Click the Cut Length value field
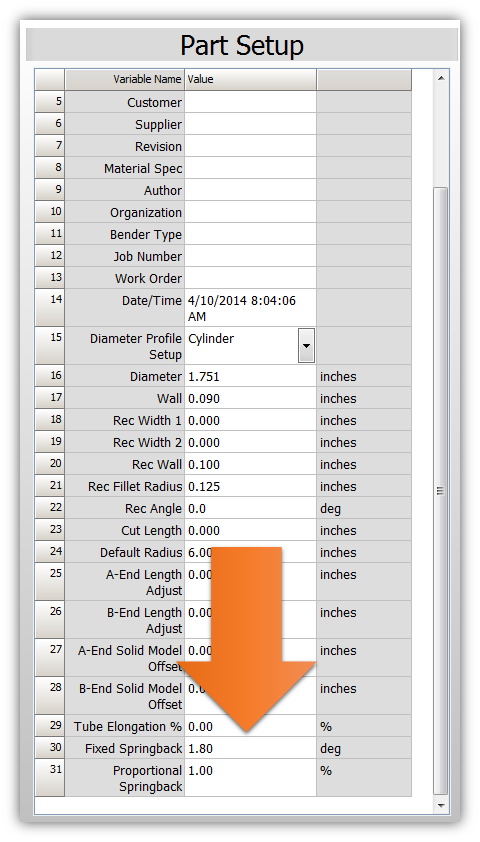Viewport: 480px width, 842px height. point(250,530)
